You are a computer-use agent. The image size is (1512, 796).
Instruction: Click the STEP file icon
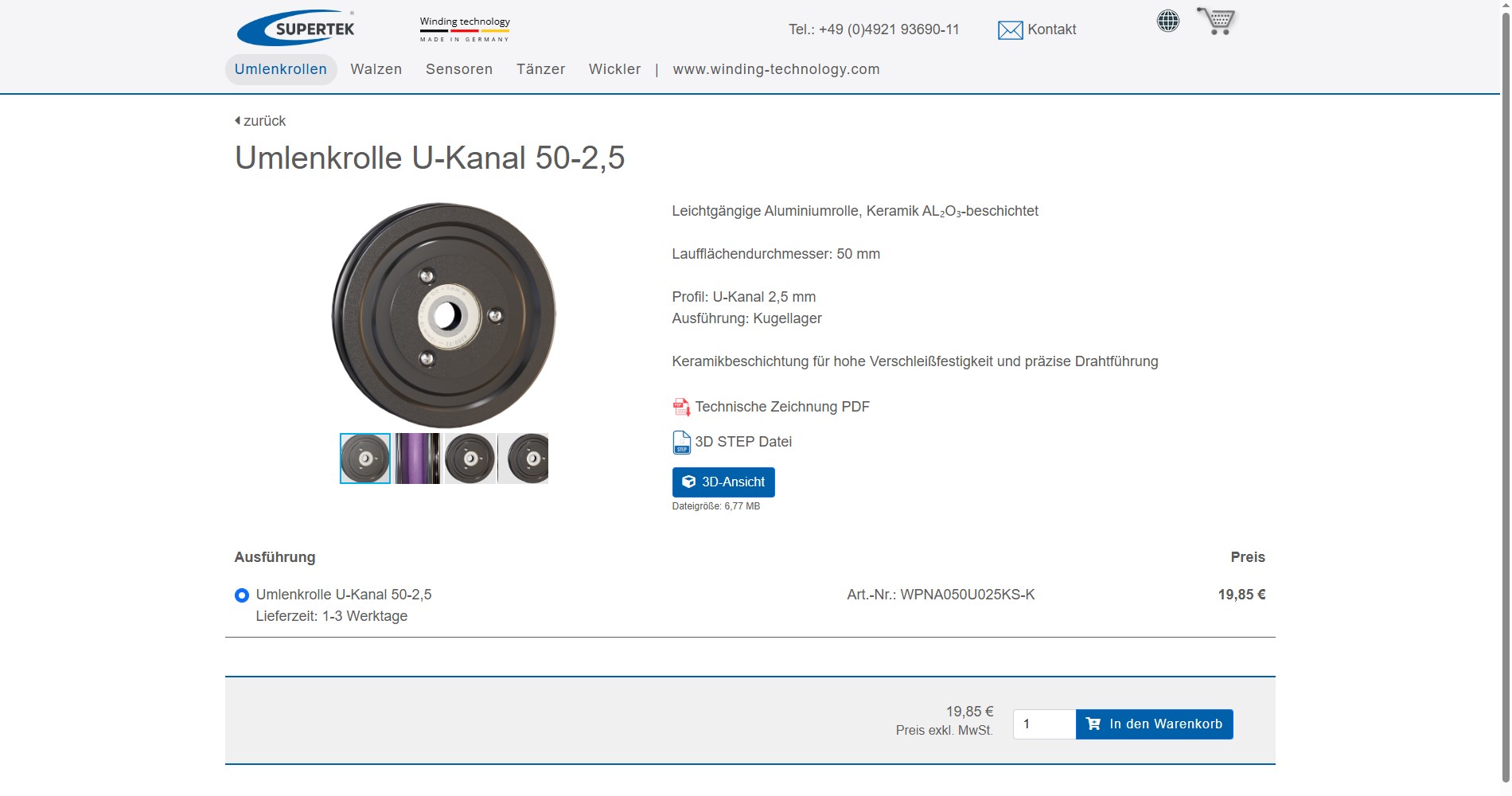pyautogui.click(x=680, y=442)
